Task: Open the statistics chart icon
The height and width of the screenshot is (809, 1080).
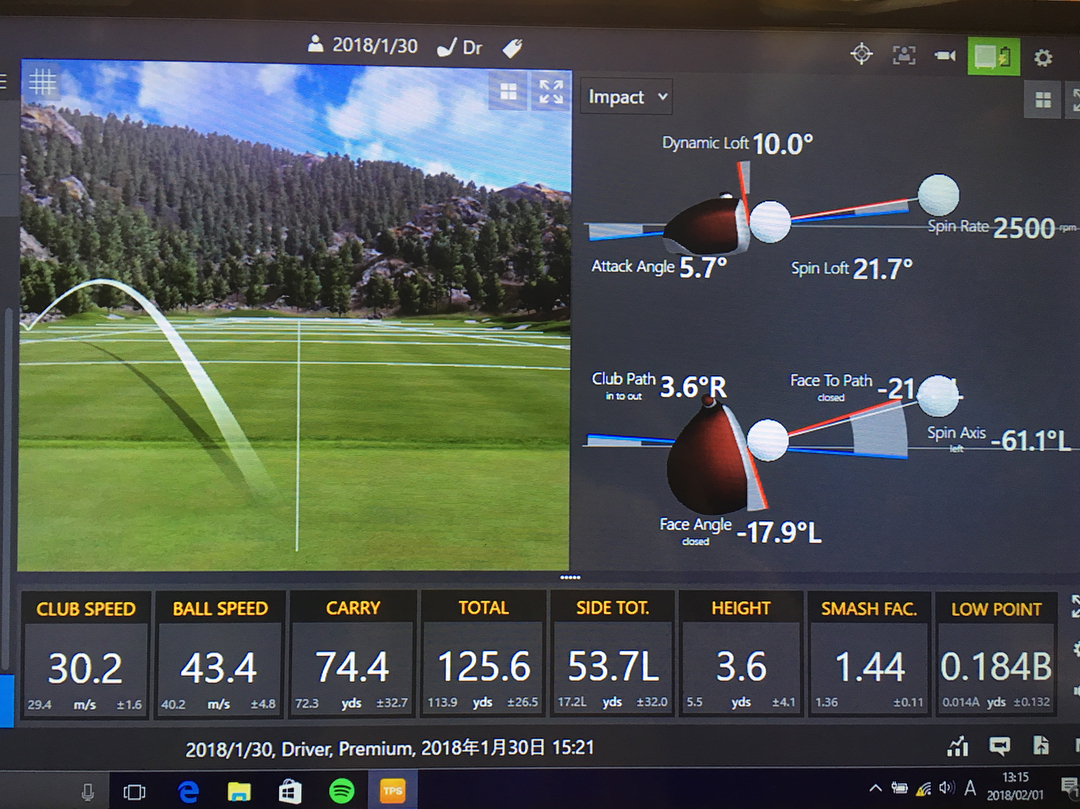Action: (958, 746)
